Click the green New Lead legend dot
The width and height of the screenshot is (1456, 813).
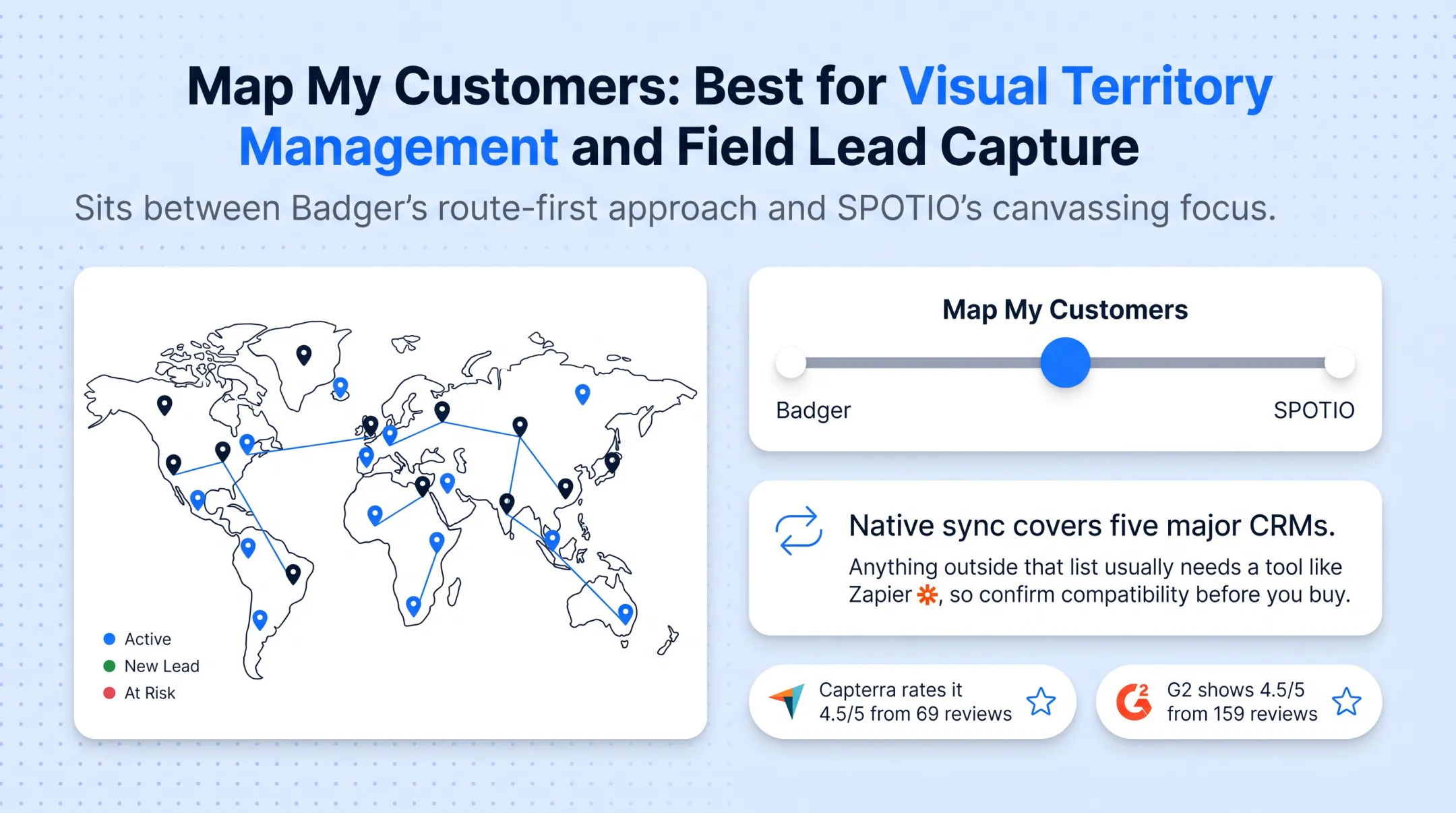(x=109, y=666)
